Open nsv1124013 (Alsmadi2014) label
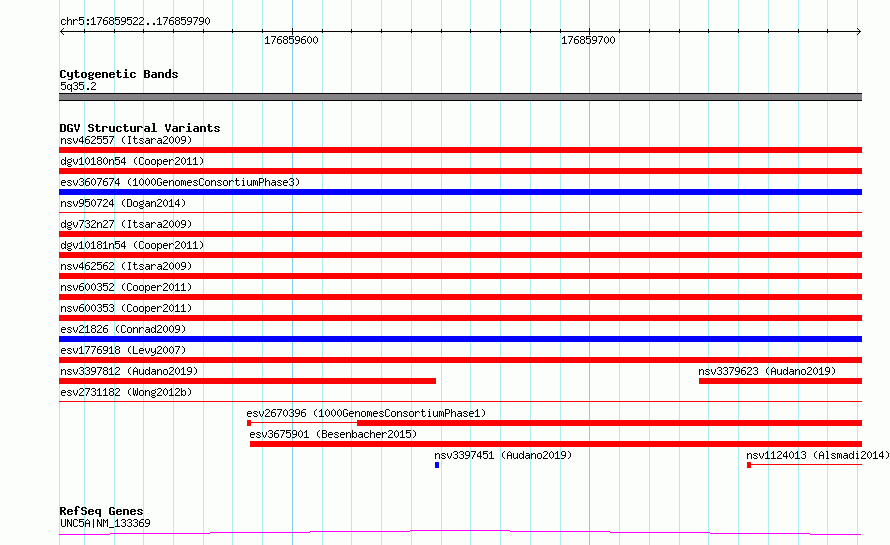The height and width of the screenshot is (545, 890). 818,455
